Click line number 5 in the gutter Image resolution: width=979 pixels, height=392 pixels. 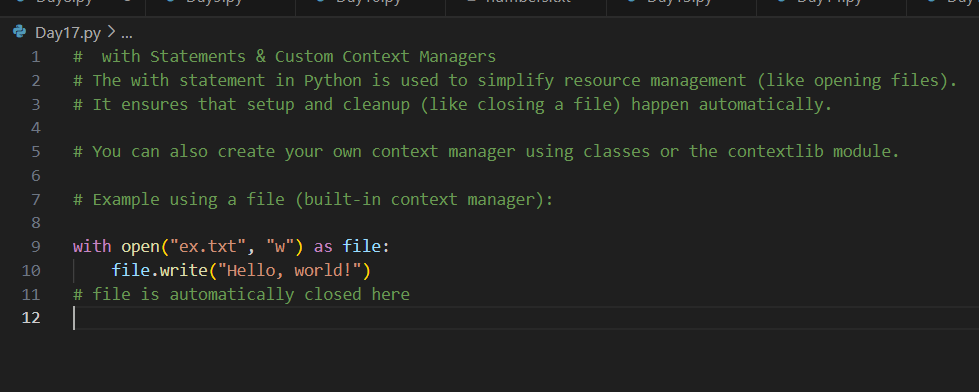[x=35, y=152]
